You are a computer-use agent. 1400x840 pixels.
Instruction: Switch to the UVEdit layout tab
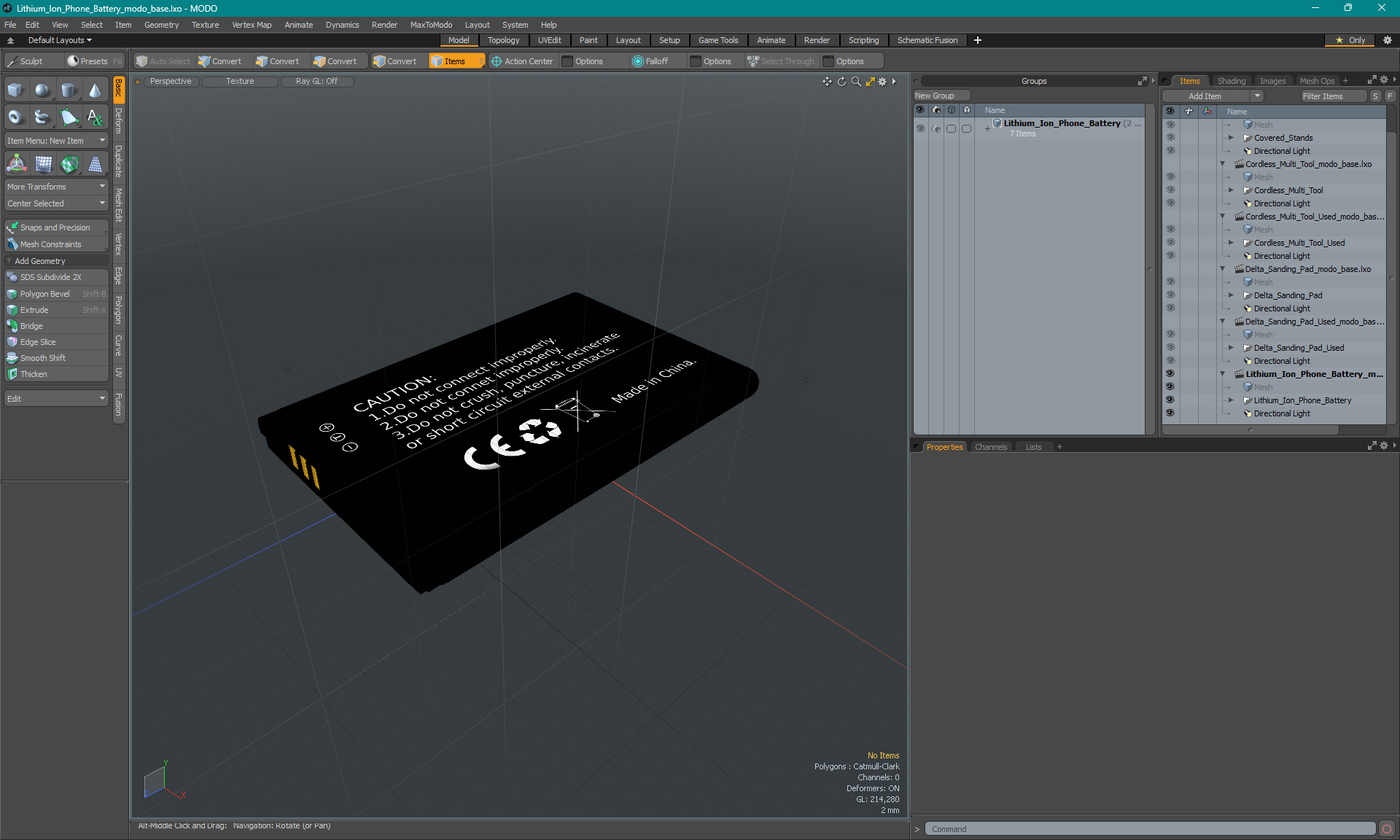(x=549, y=40)
